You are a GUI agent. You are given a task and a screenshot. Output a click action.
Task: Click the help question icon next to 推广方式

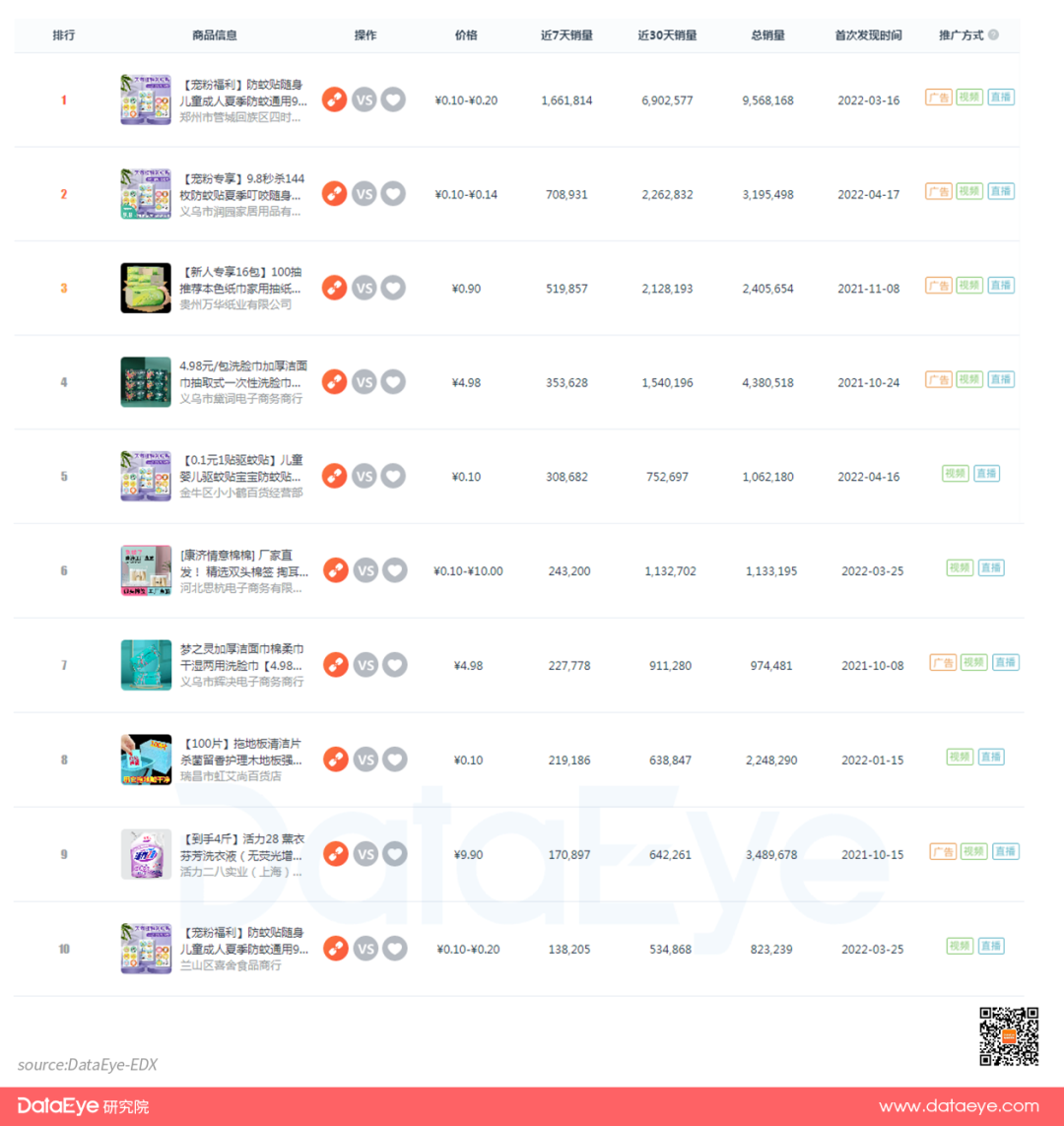click(x=994, y=34)
